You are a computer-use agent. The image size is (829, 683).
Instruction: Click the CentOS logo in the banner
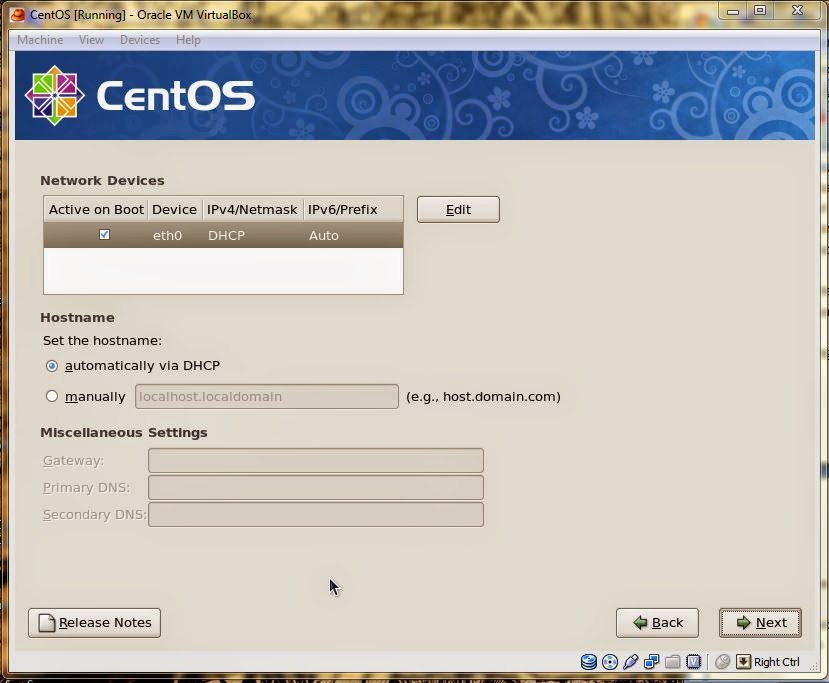54,96
